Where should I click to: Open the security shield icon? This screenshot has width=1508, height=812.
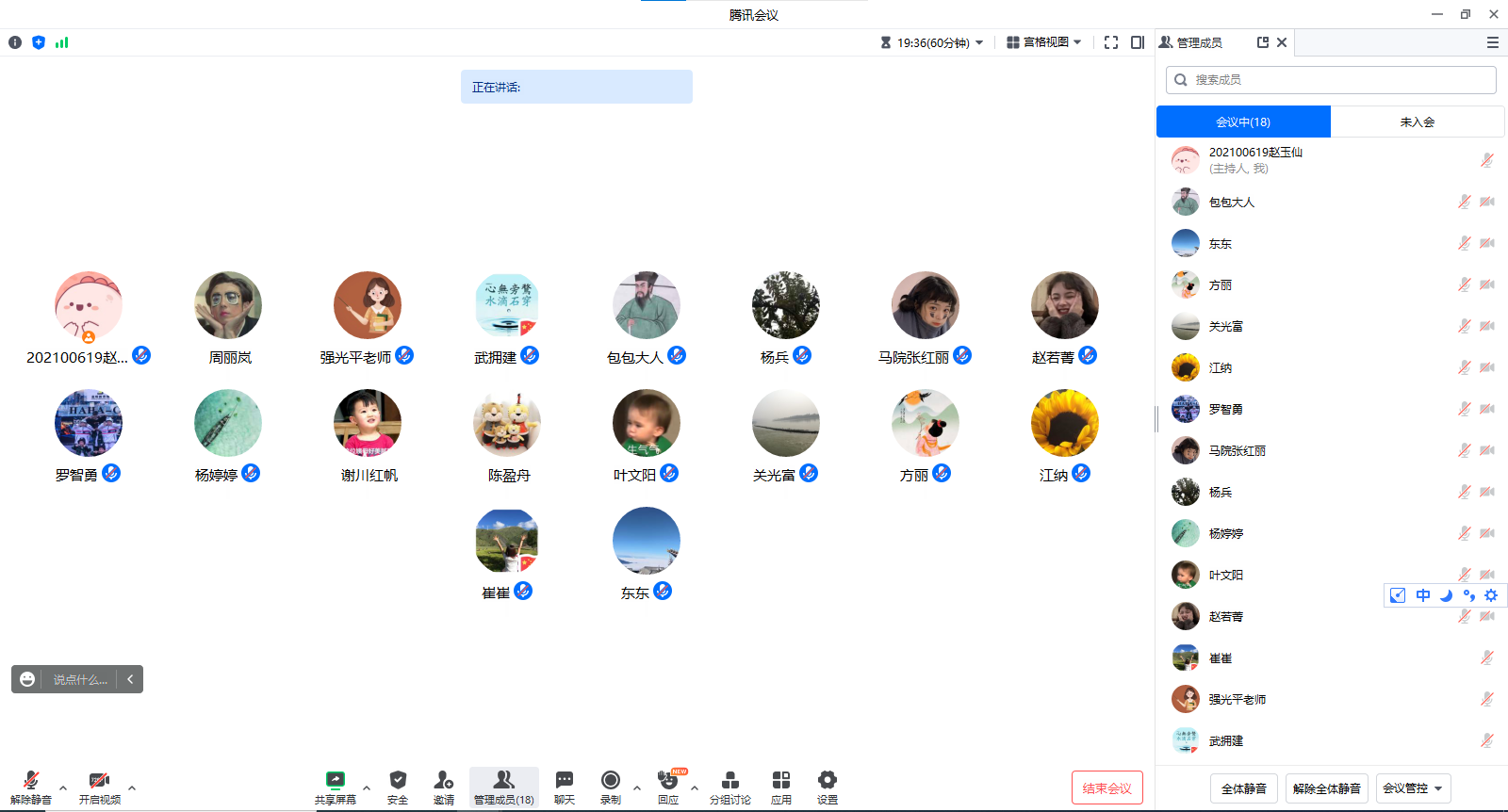coord(398,781)
